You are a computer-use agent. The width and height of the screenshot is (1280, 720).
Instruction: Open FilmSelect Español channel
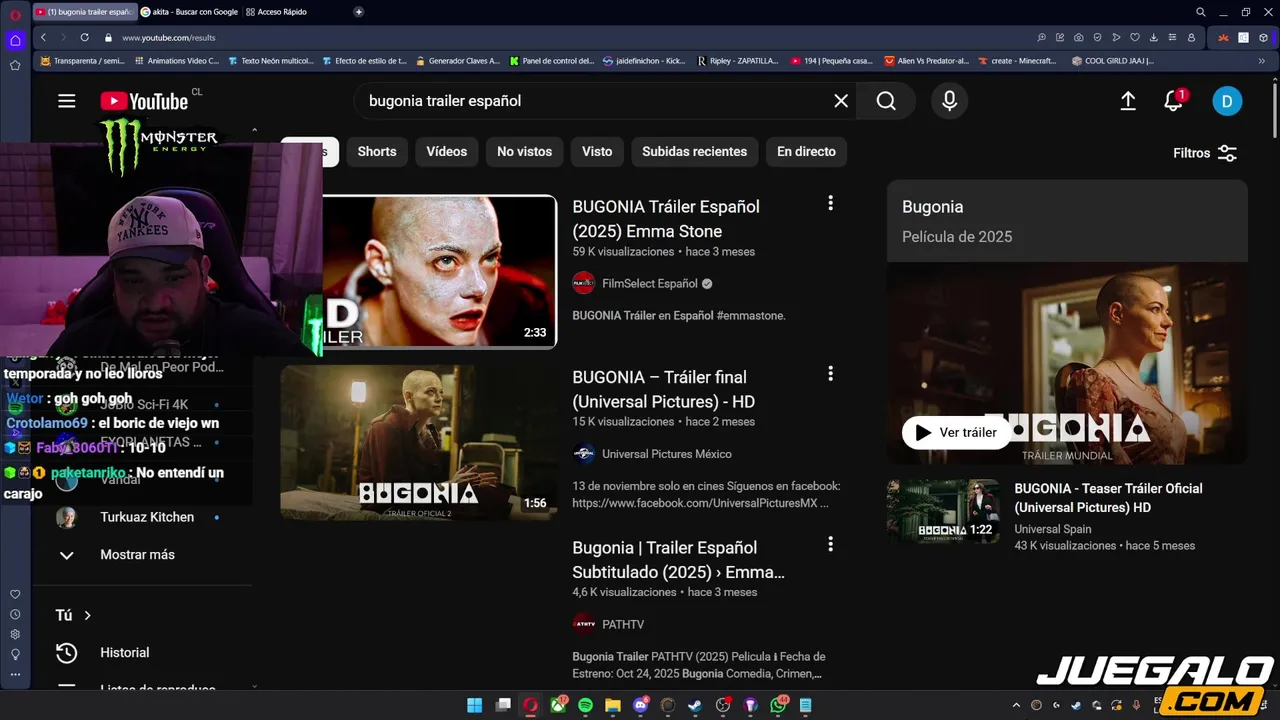coord(650,284)
